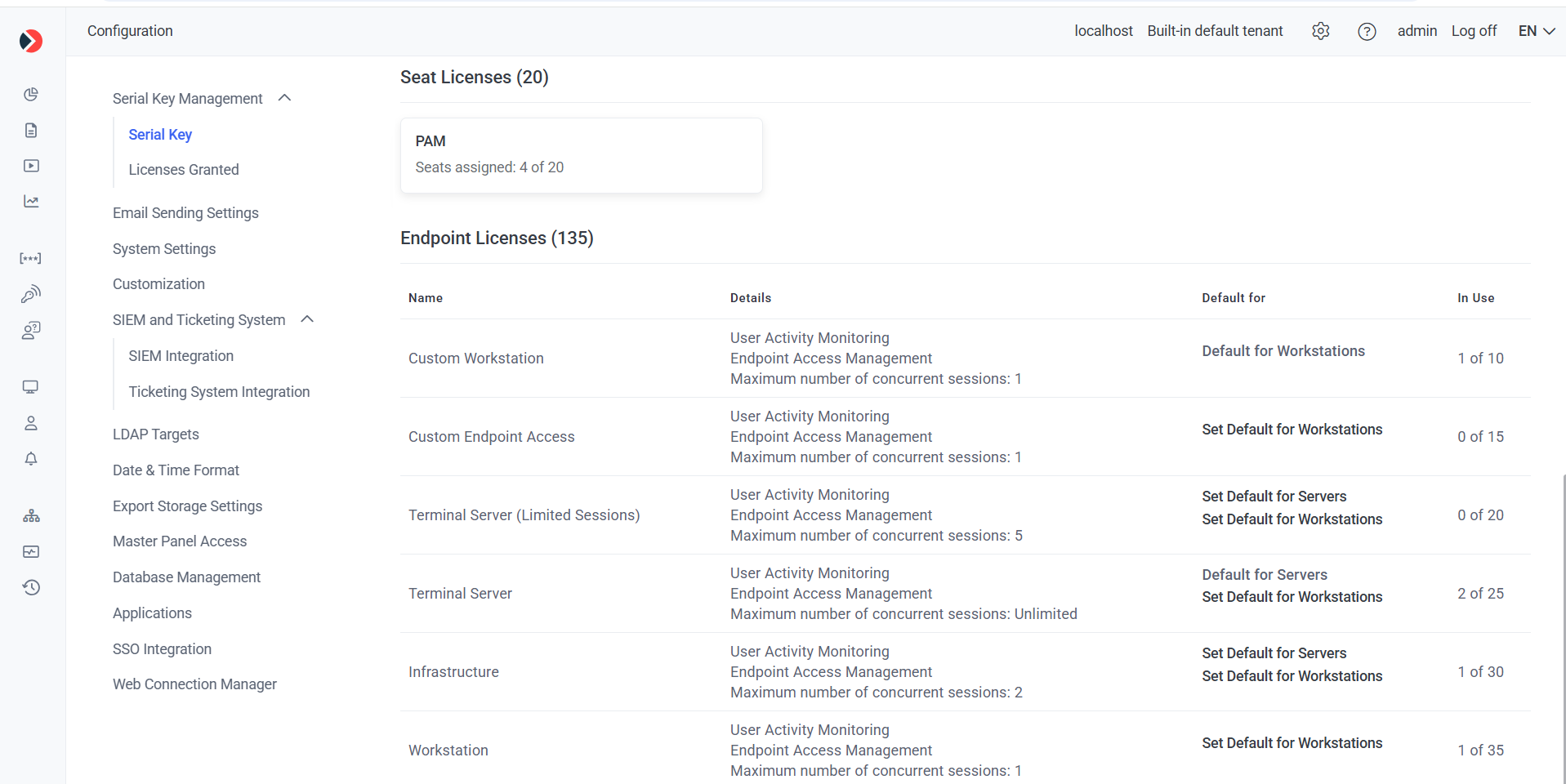
Task: Set Infrastructure license as default for servers
Action: [x=1274, y=653]
